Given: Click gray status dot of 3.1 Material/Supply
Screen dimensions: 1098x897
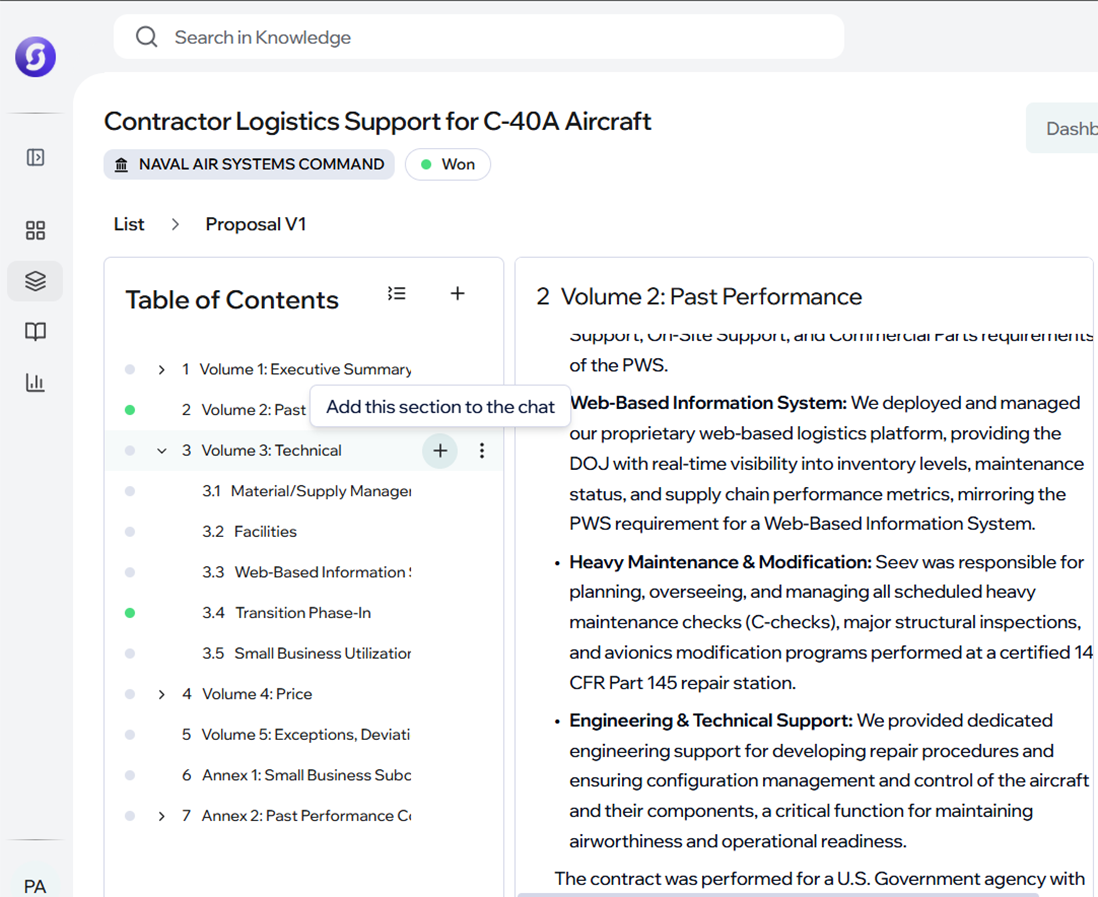Looking at the screenshot, I should 130,491.
